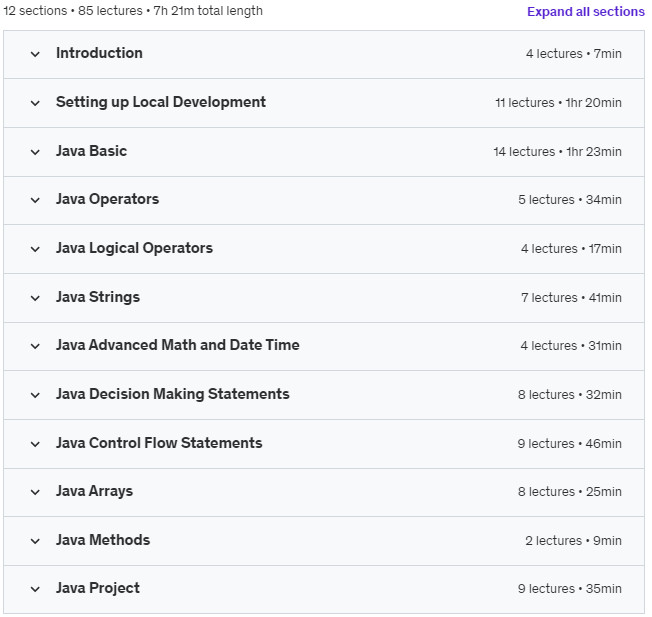Select the Java Arrays section title
652x617 pixels.
click(x=94, y=491)
